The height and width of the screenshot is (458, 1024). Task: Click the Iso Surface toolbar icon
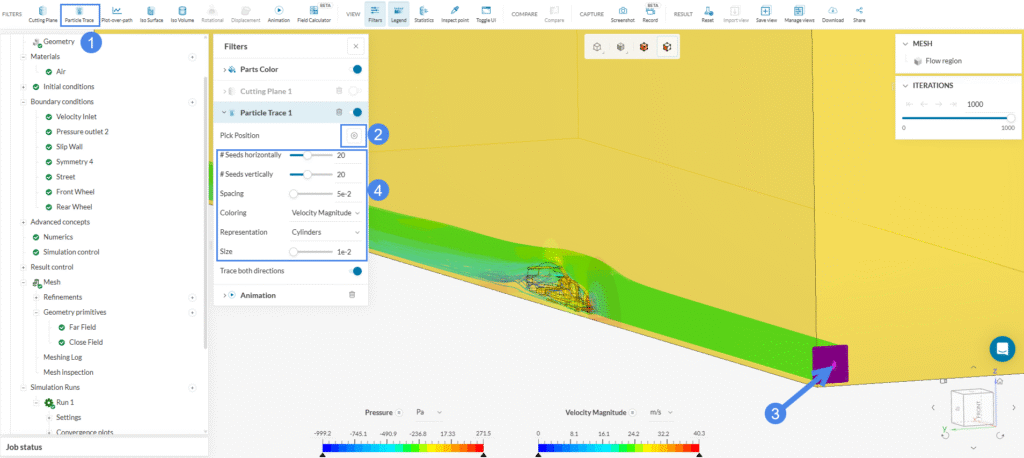pyautogui.click(x=150, y=14)
